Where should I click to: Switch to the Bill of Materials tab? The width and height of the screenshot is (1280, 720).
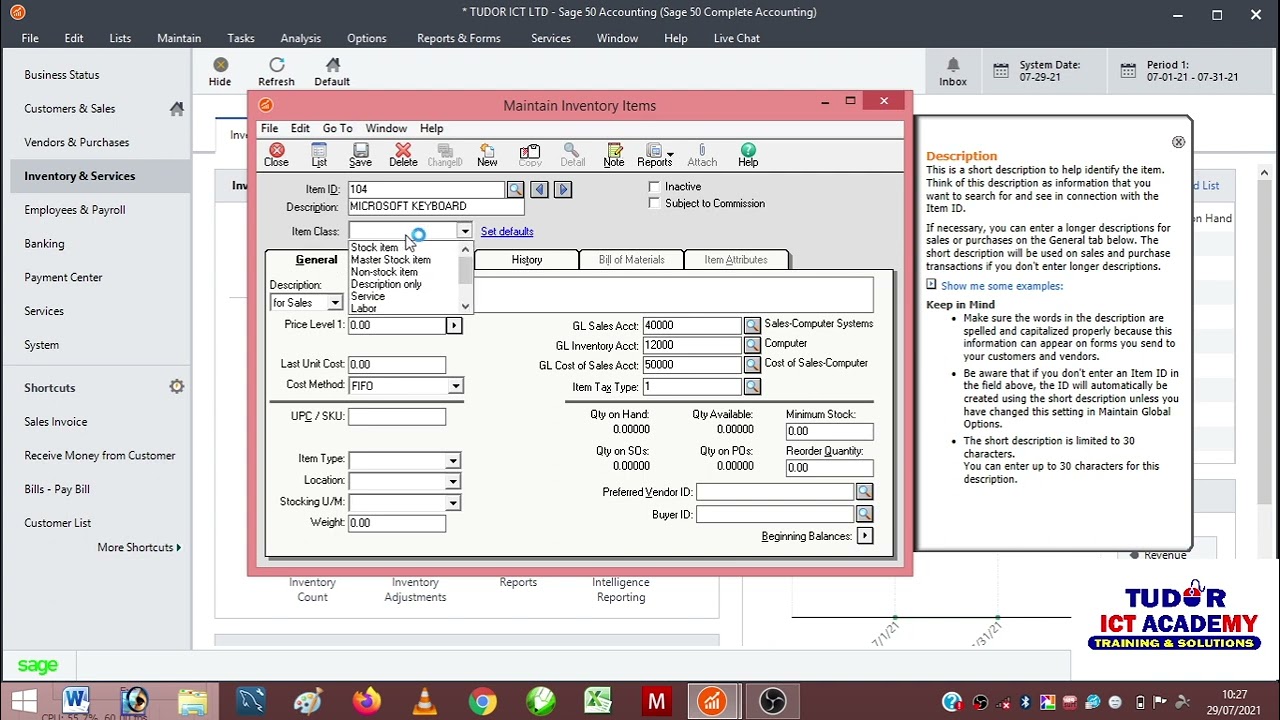(631, 260)
